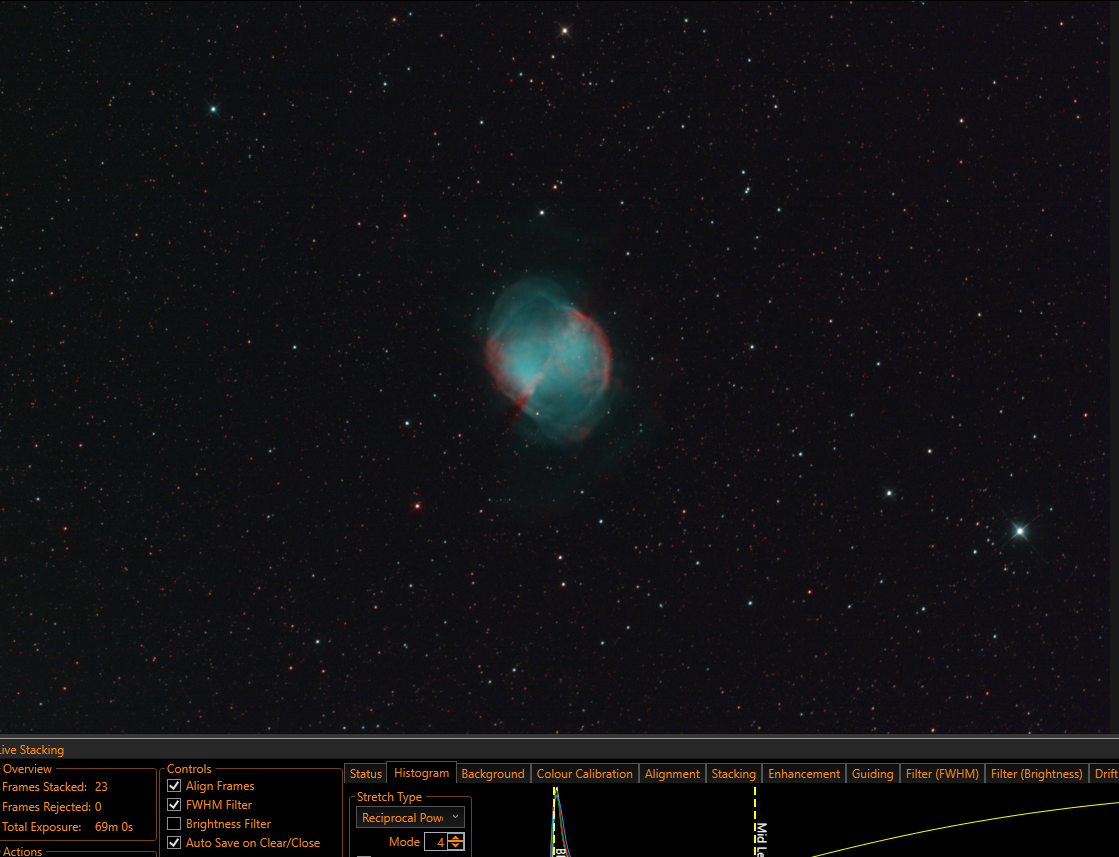The image size is (1119, 857).
Task: Go to Colour Calibration tab
Action: 584,774
